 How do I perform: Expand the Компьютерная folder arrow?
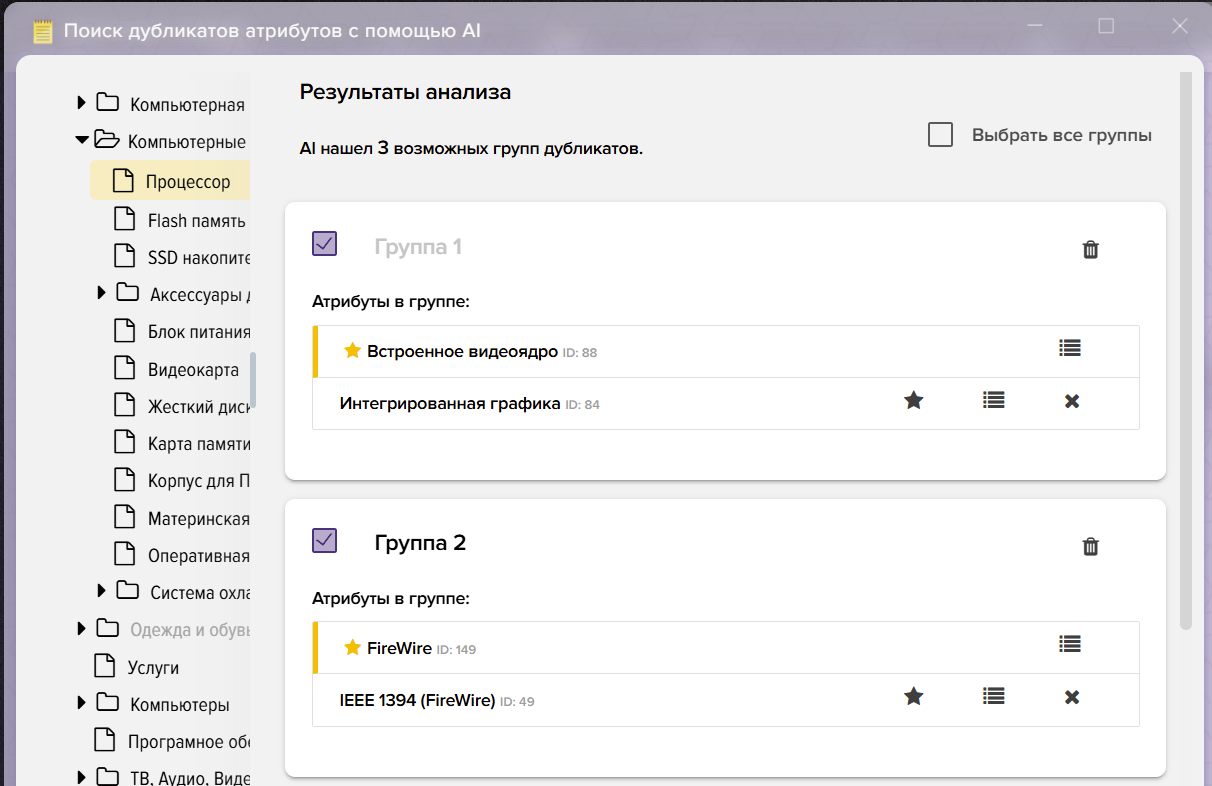[81, 103]
